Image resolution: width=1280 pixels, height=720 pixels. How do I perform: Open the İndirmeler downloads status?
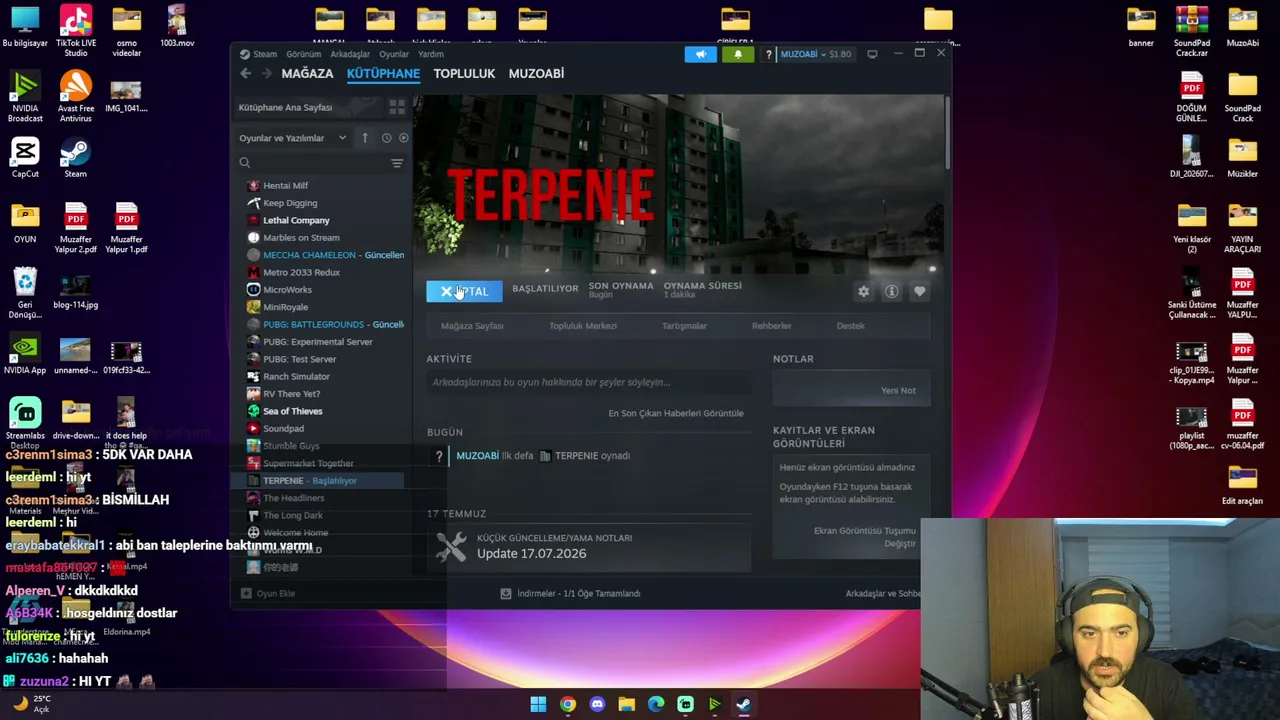pyautogui.click(x=572, y=594)
